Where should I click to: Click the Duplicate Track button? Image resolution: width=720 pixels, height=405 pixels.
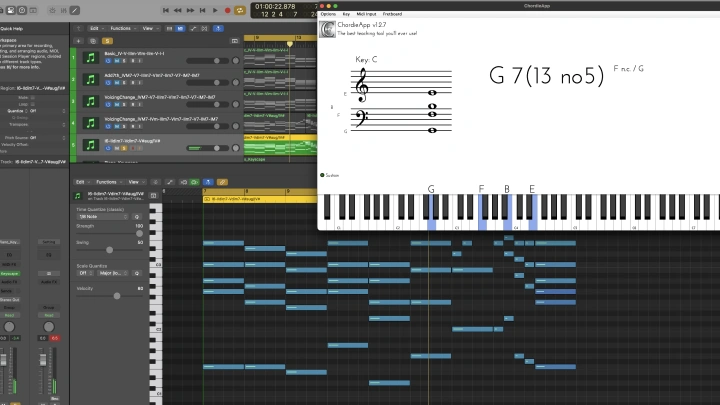(93, 41)
